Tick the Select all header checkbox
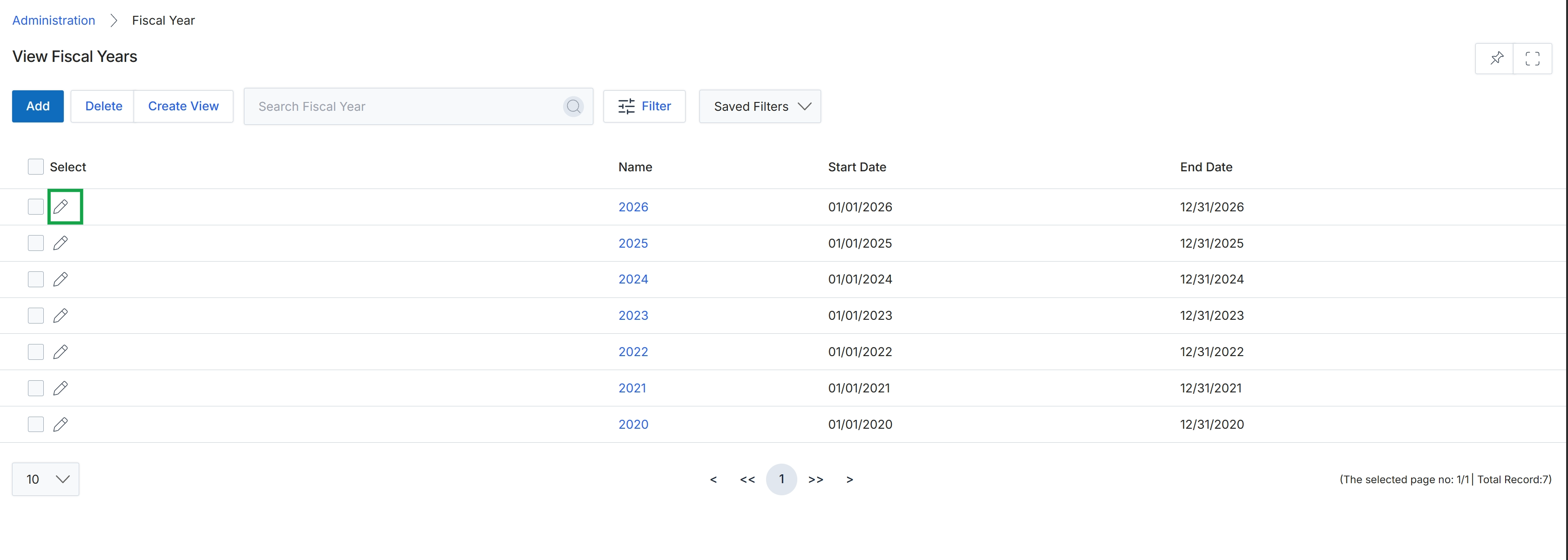Viewport: 1568px width, 560px height. [x=36, y=167]
